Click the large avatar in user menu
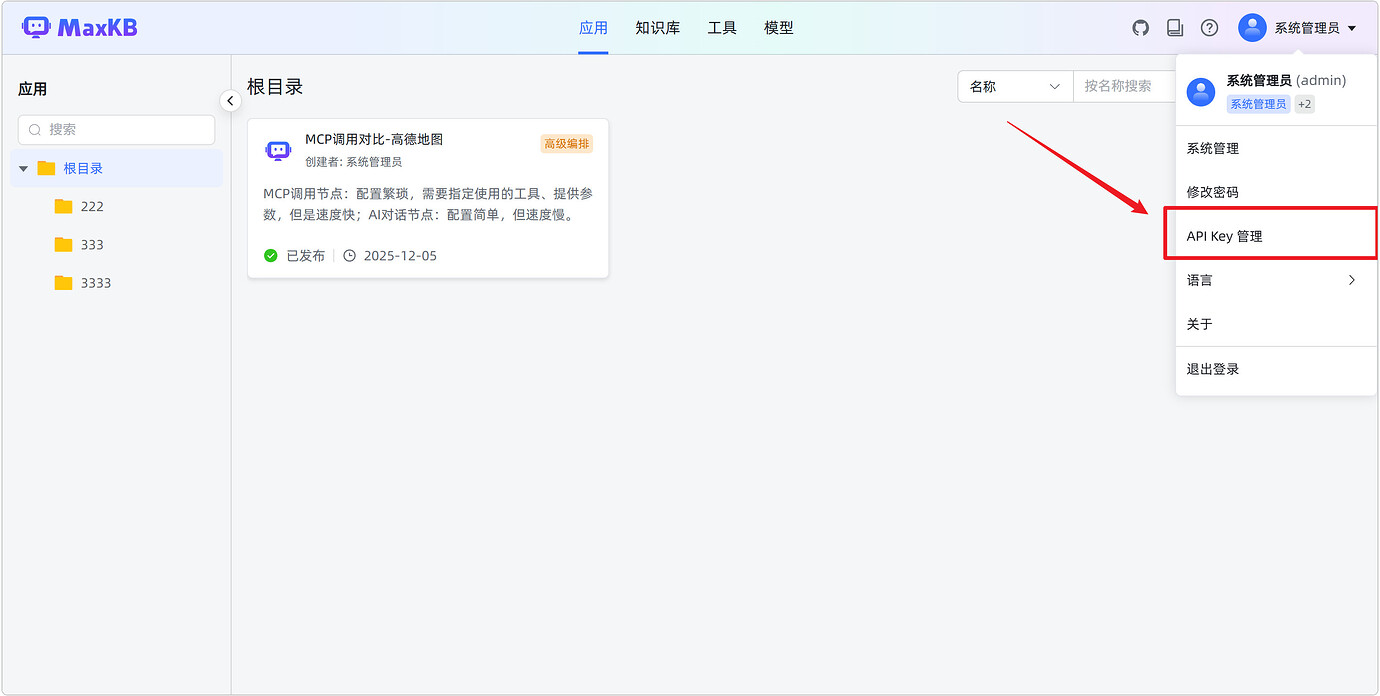 pos(1201,92)
